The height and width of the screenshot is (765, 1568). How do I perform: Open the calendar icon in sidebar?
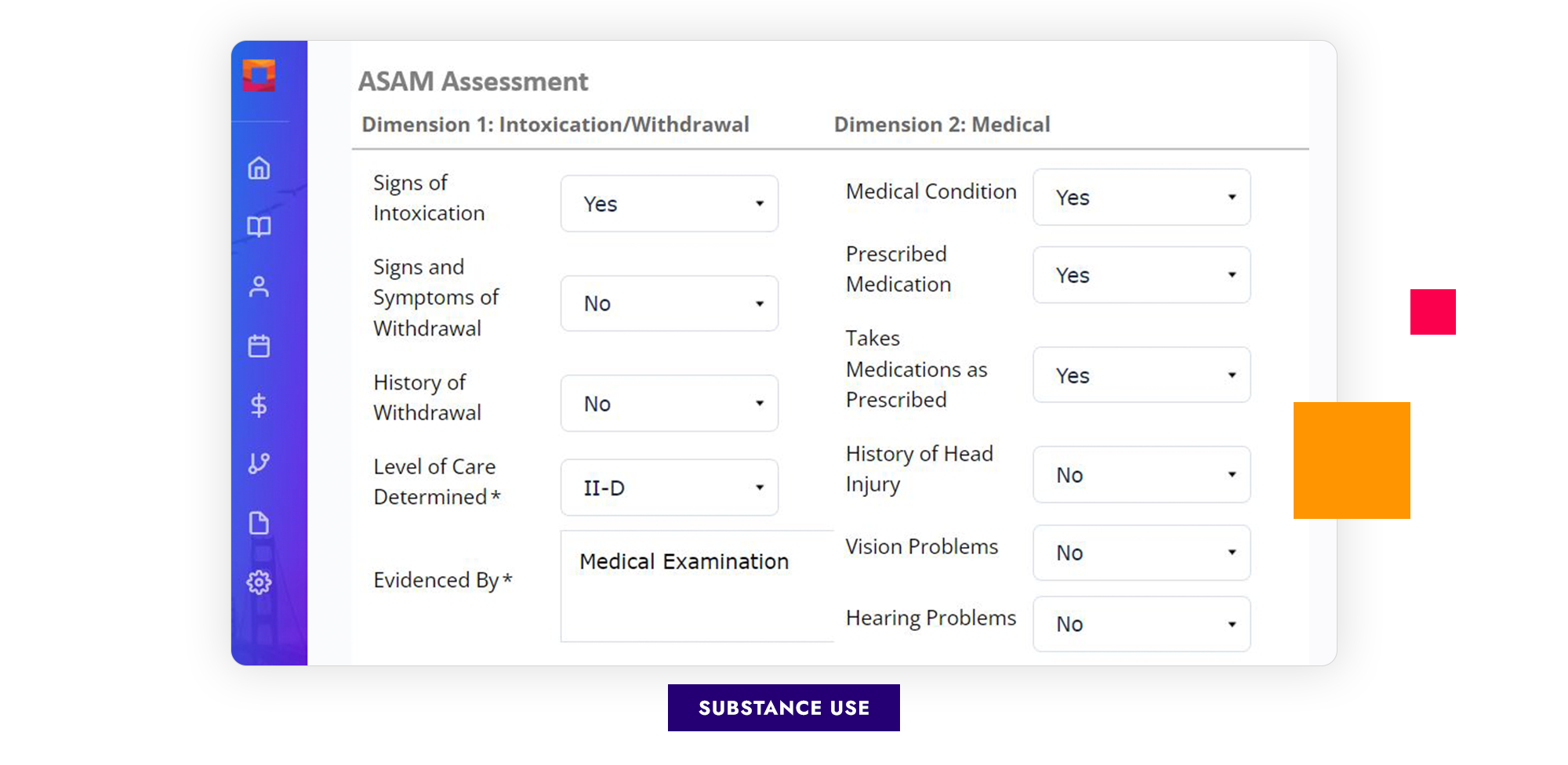(259, 346)
